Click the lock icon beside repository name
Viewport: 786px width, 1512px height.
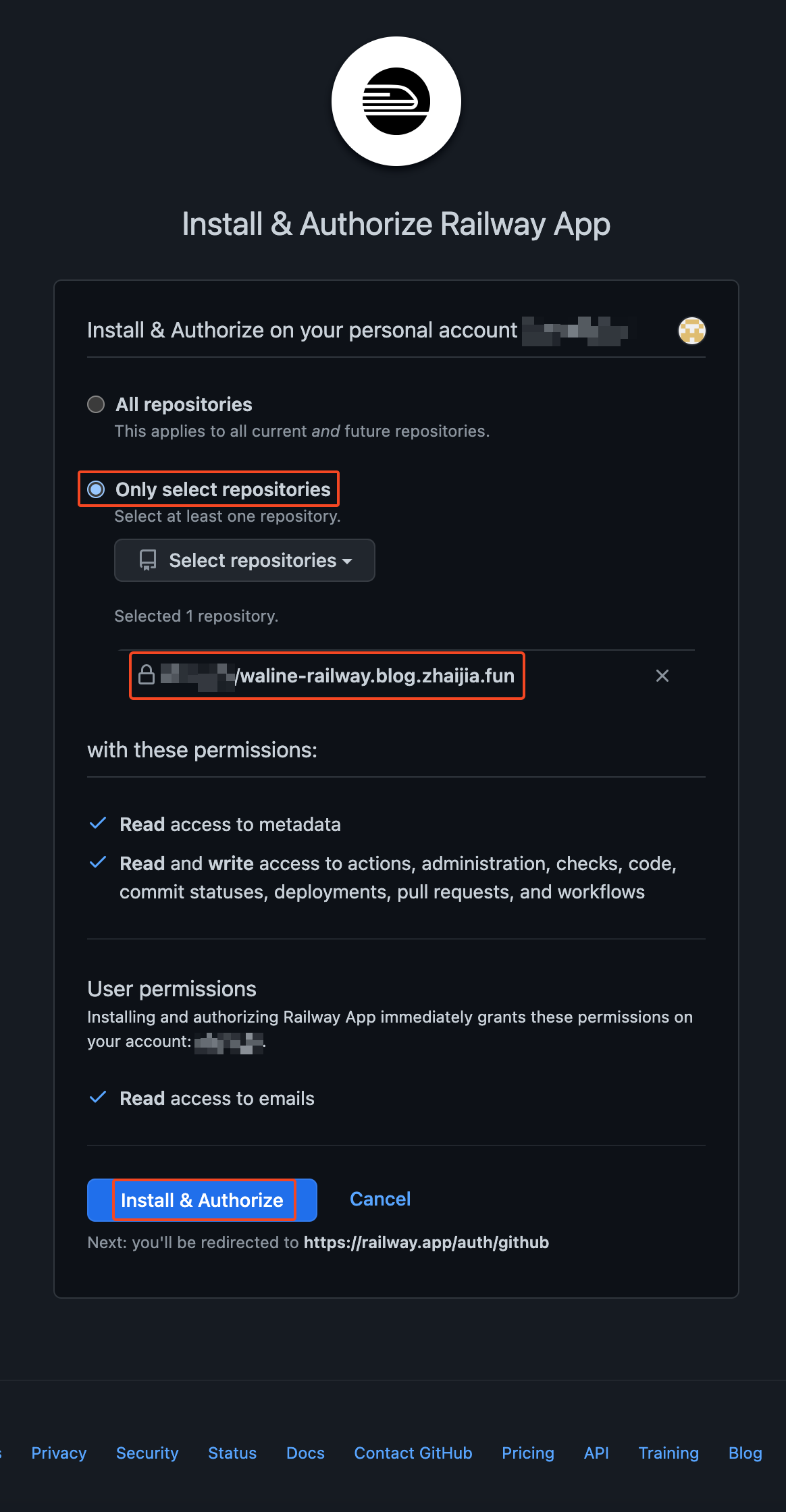(x=147, y=675)
